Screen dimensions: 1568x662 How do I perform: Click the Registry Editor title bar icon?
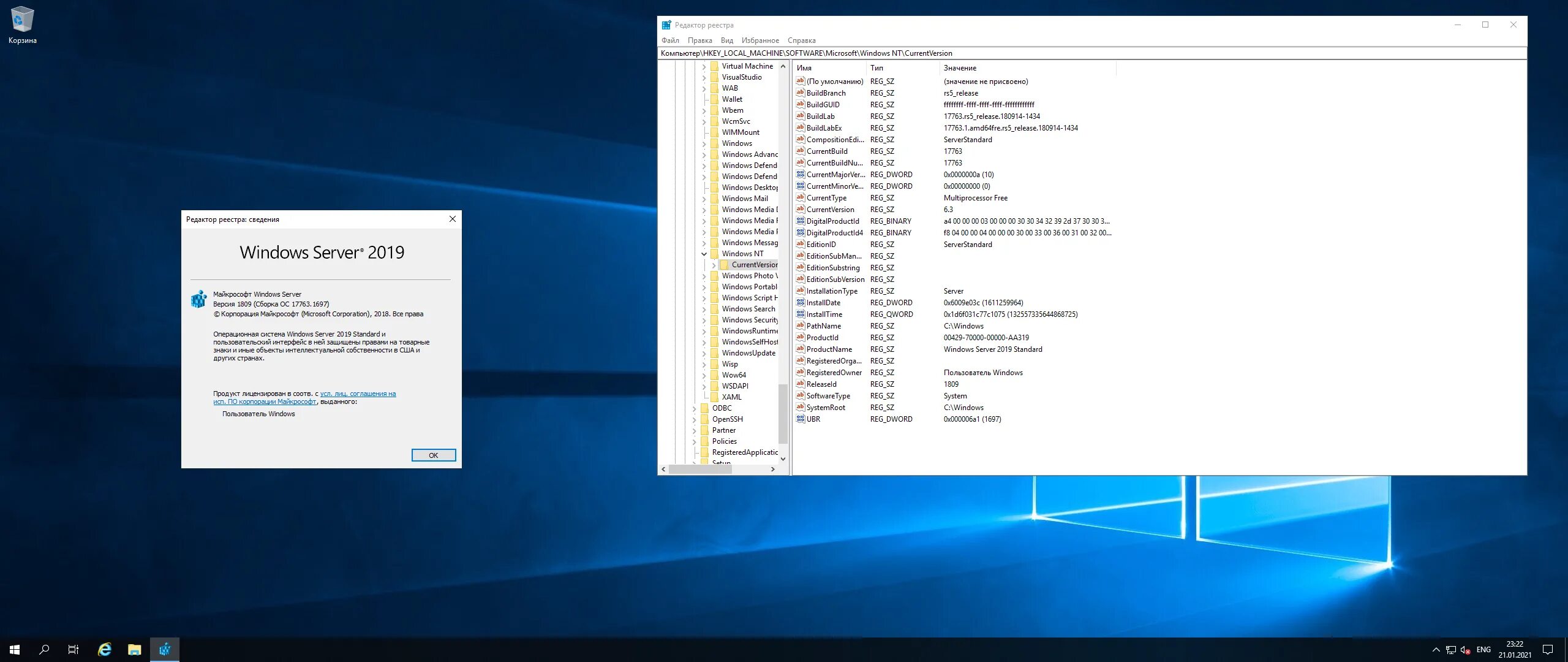(x=666, y=25)
